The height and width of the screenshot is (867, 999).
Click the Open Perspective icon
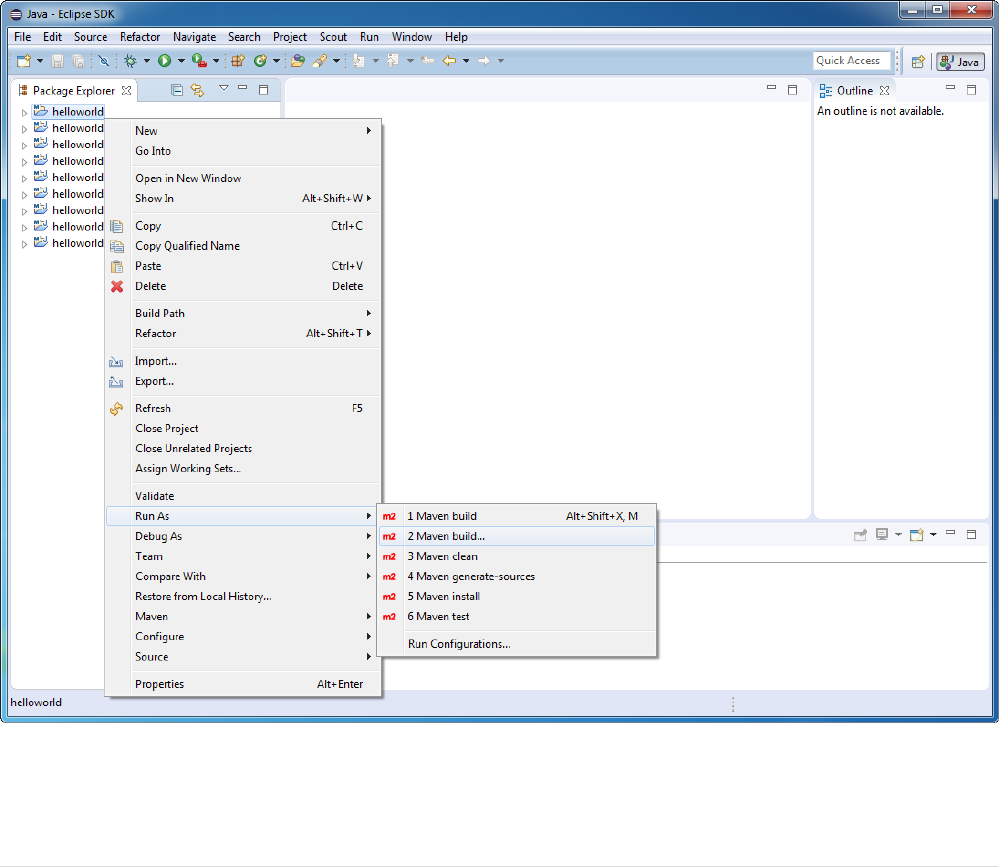(918, 62)
